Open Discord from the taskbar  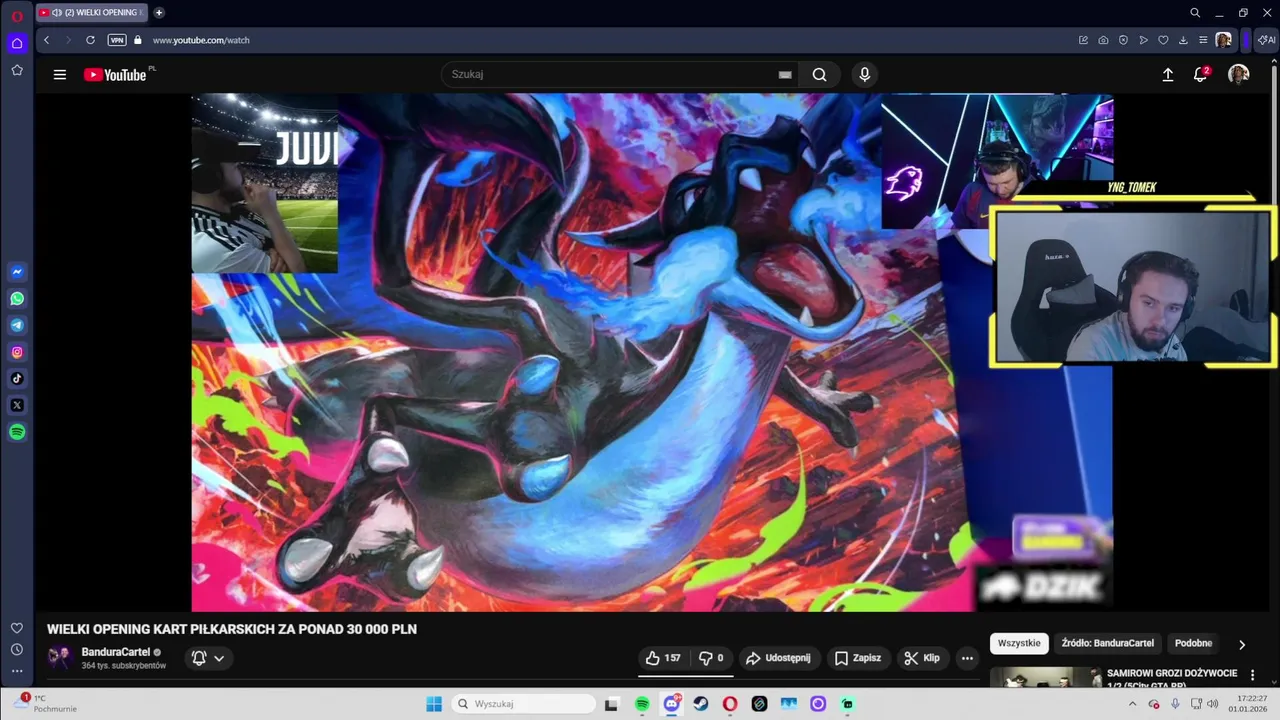pos(672,704)
